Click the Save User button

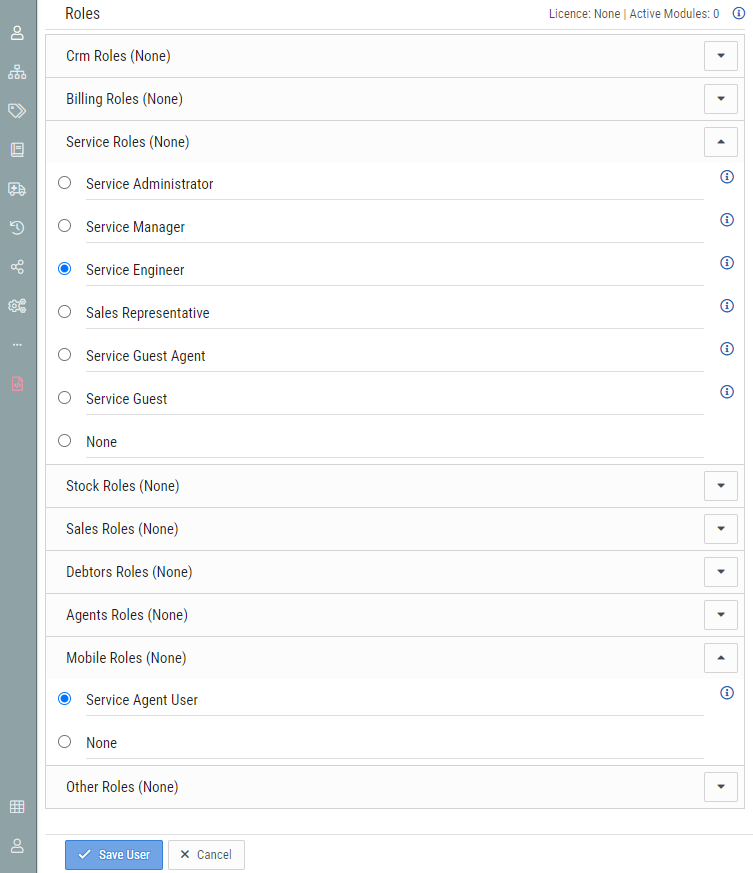click(x=114, y=855)
